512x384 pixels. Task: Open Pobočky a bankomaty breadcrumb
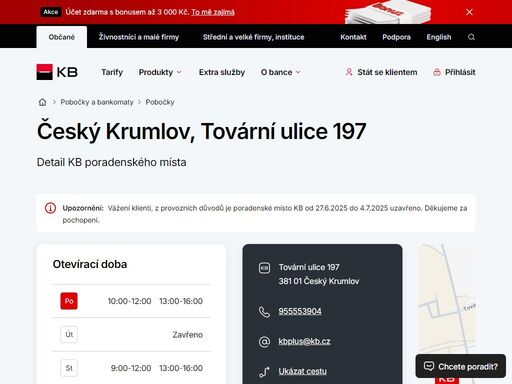pos(97,102)
